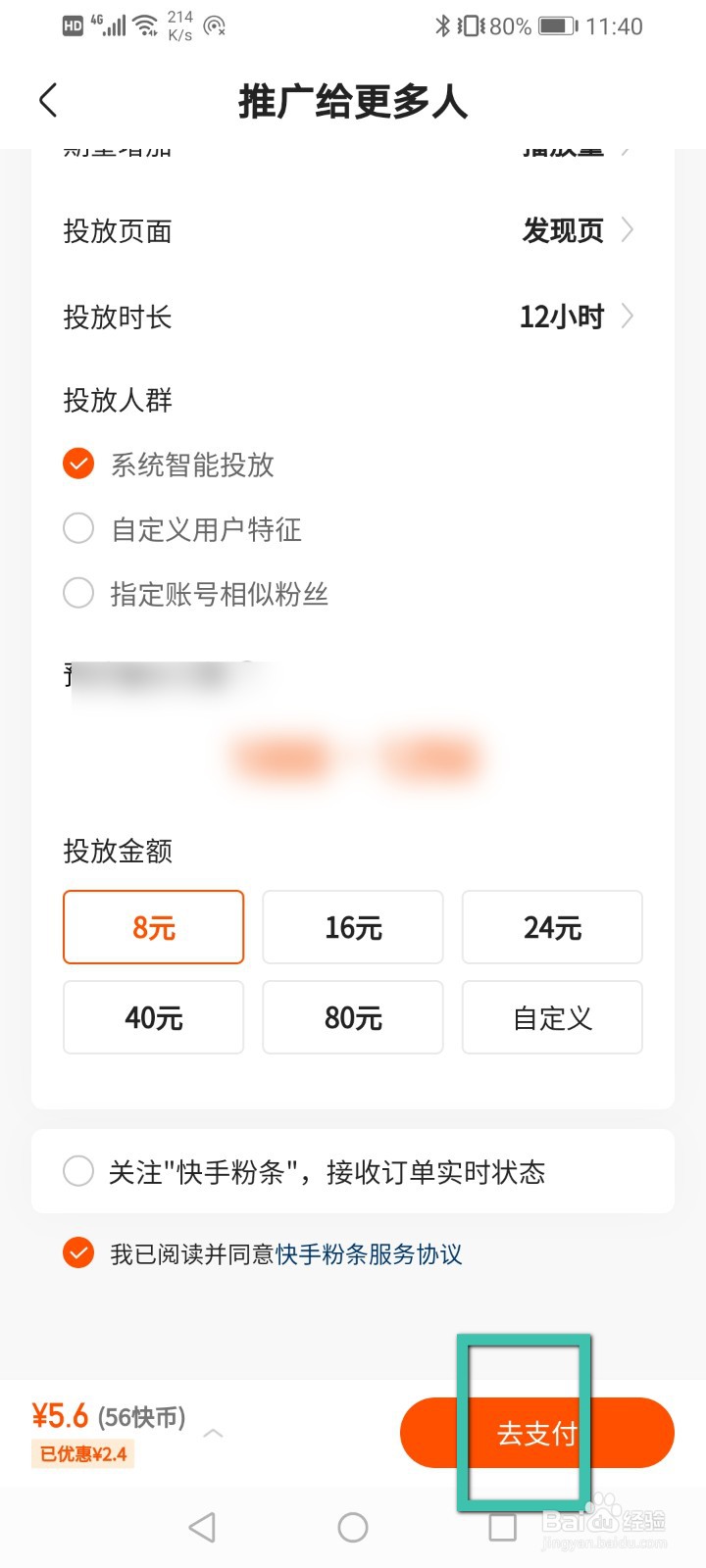Choose the 40元 amount option
This screenshot has height=1568, width=706.
154,1017
